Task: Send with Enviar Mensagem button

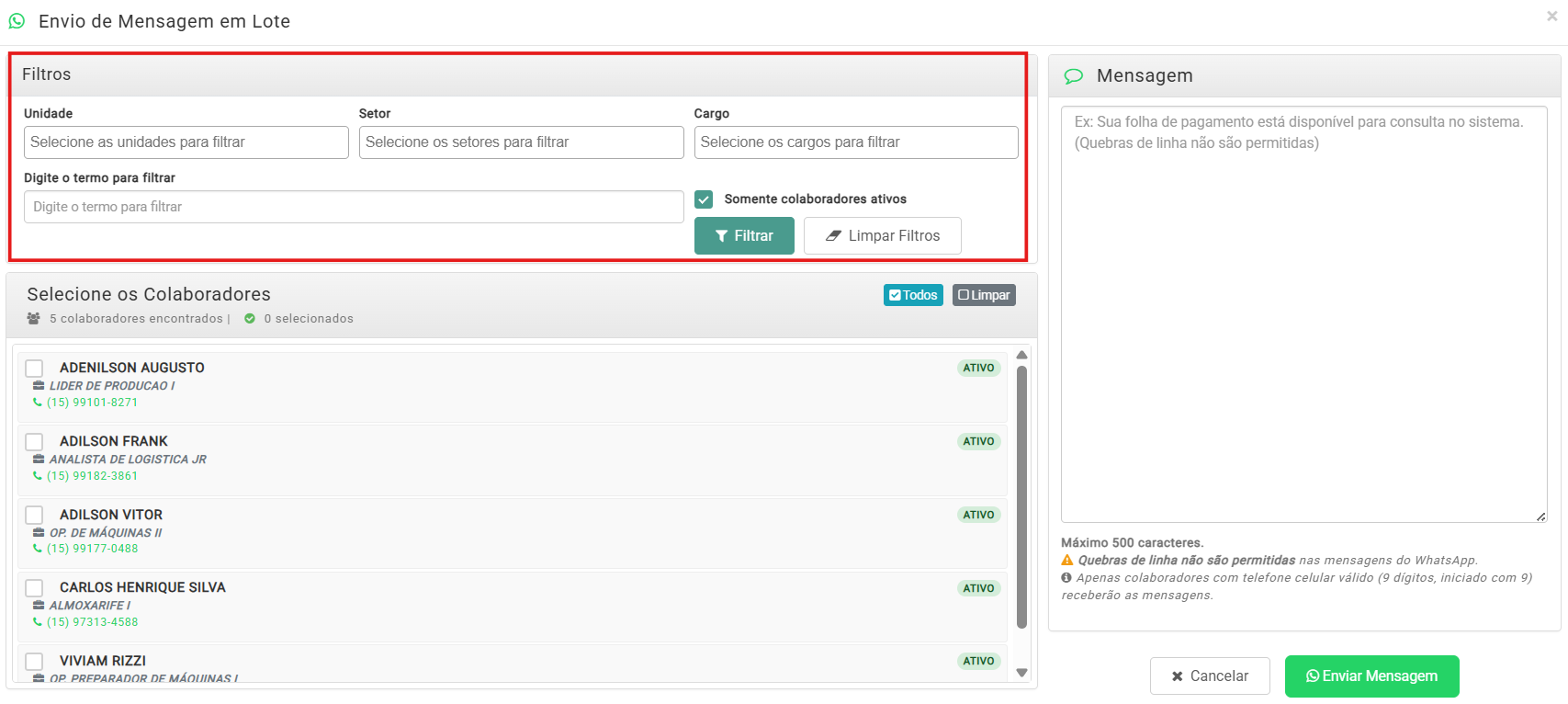Action: (1371, 676)
